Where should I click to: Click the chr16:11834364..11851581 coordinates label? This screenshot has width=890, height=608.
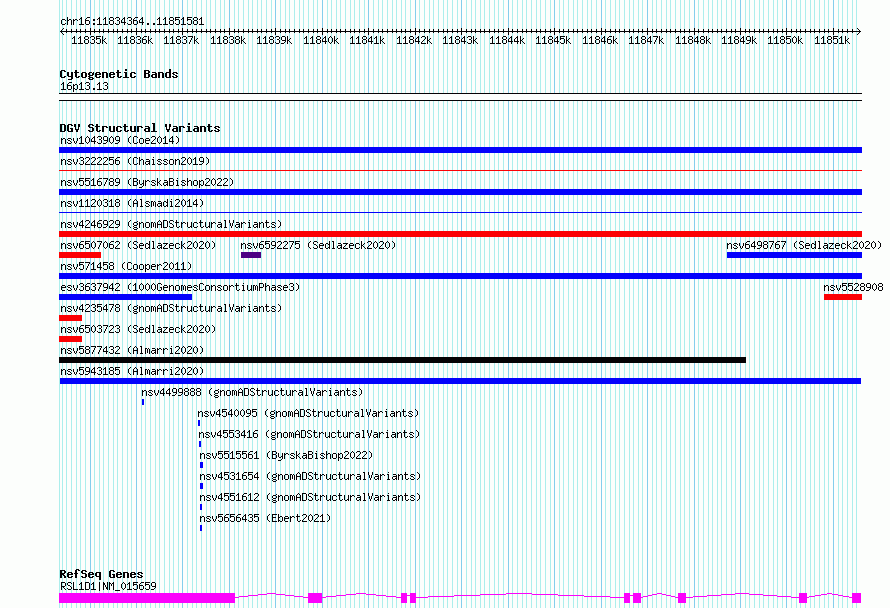pyautogui.click(x=132, y=21)
